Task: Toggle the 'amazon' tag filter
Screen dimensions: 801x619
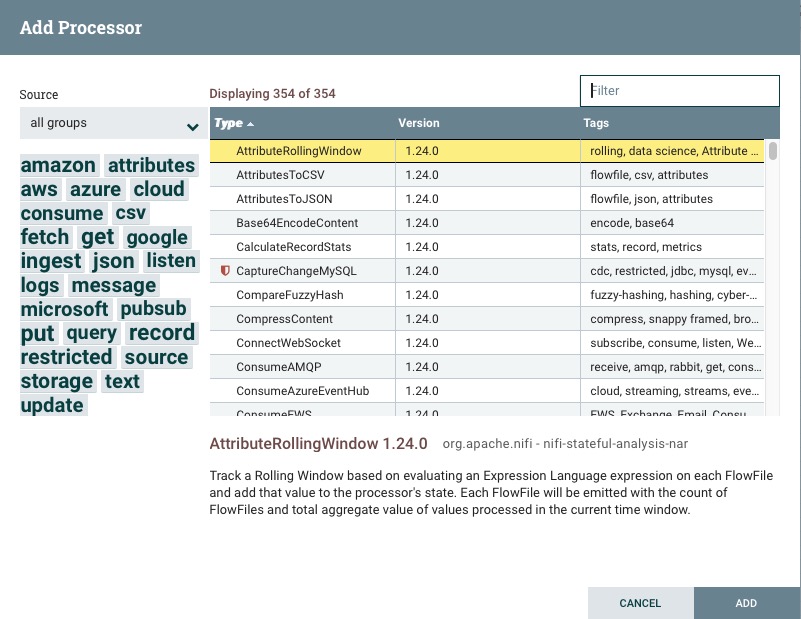Action: tap(57, 165)
